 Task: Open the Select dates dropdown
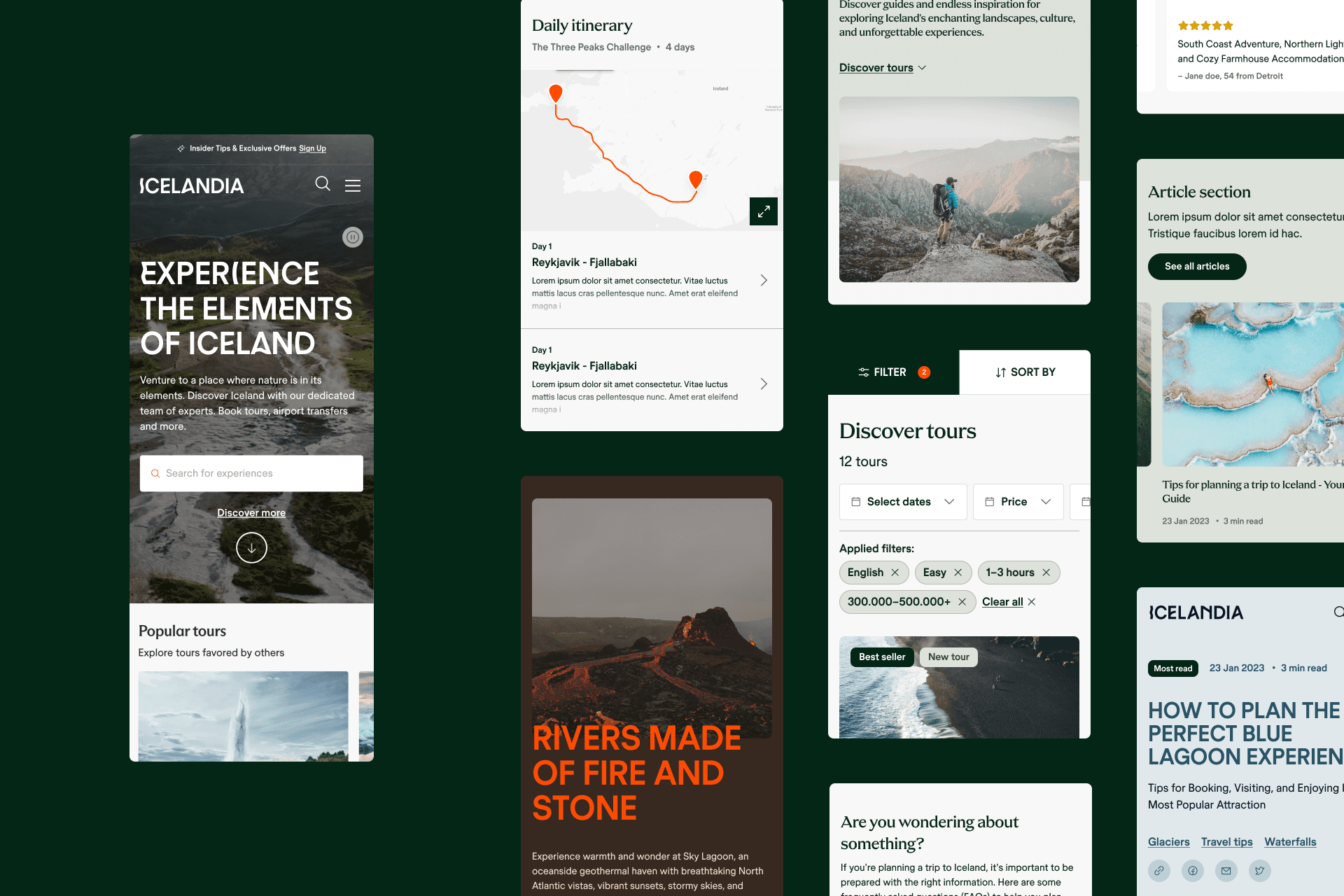click(903, 502)
